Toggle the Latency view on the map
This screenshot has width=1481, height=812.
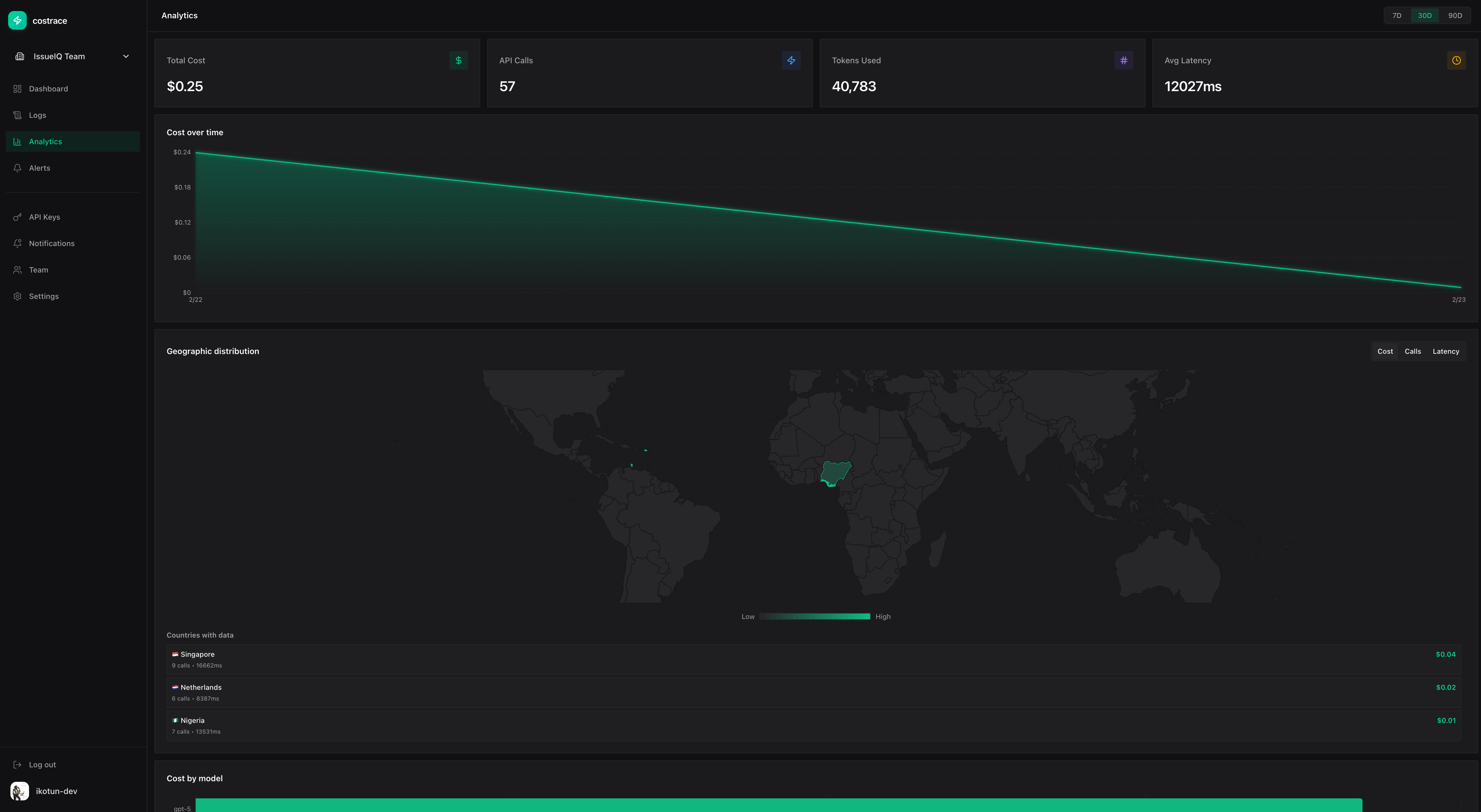1446,351
